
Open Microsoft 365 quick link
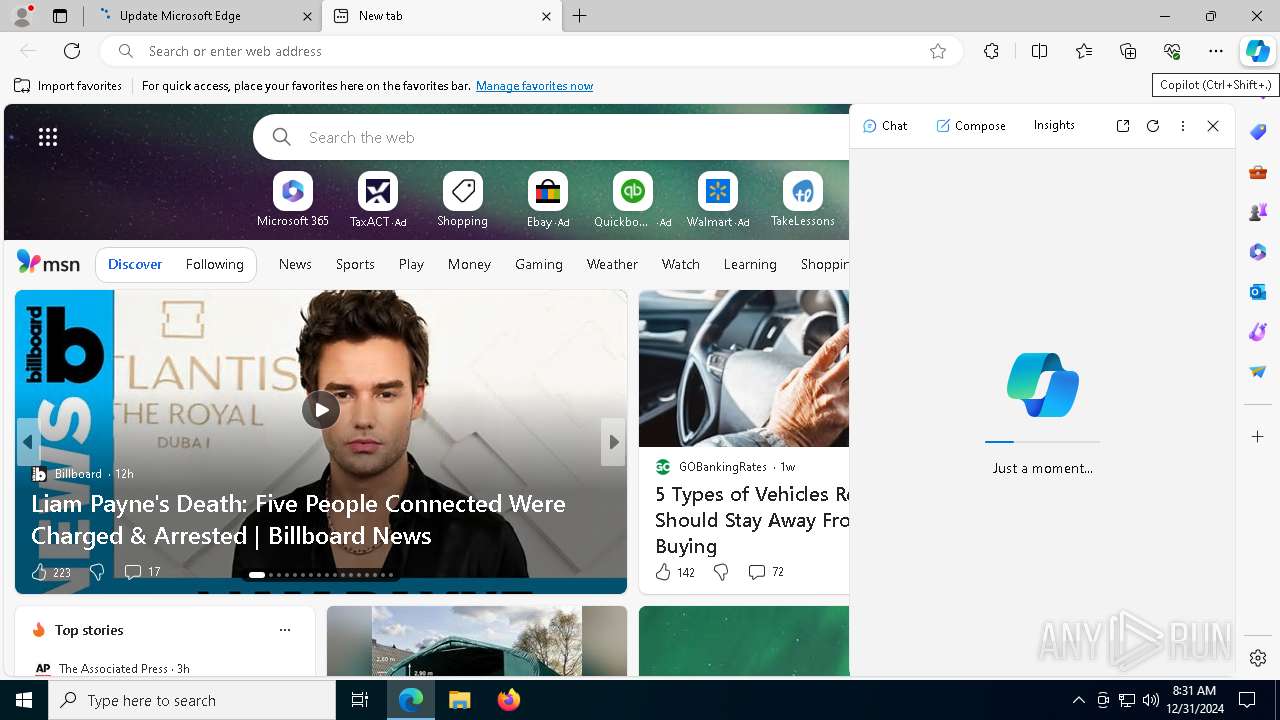click(292, 200)
